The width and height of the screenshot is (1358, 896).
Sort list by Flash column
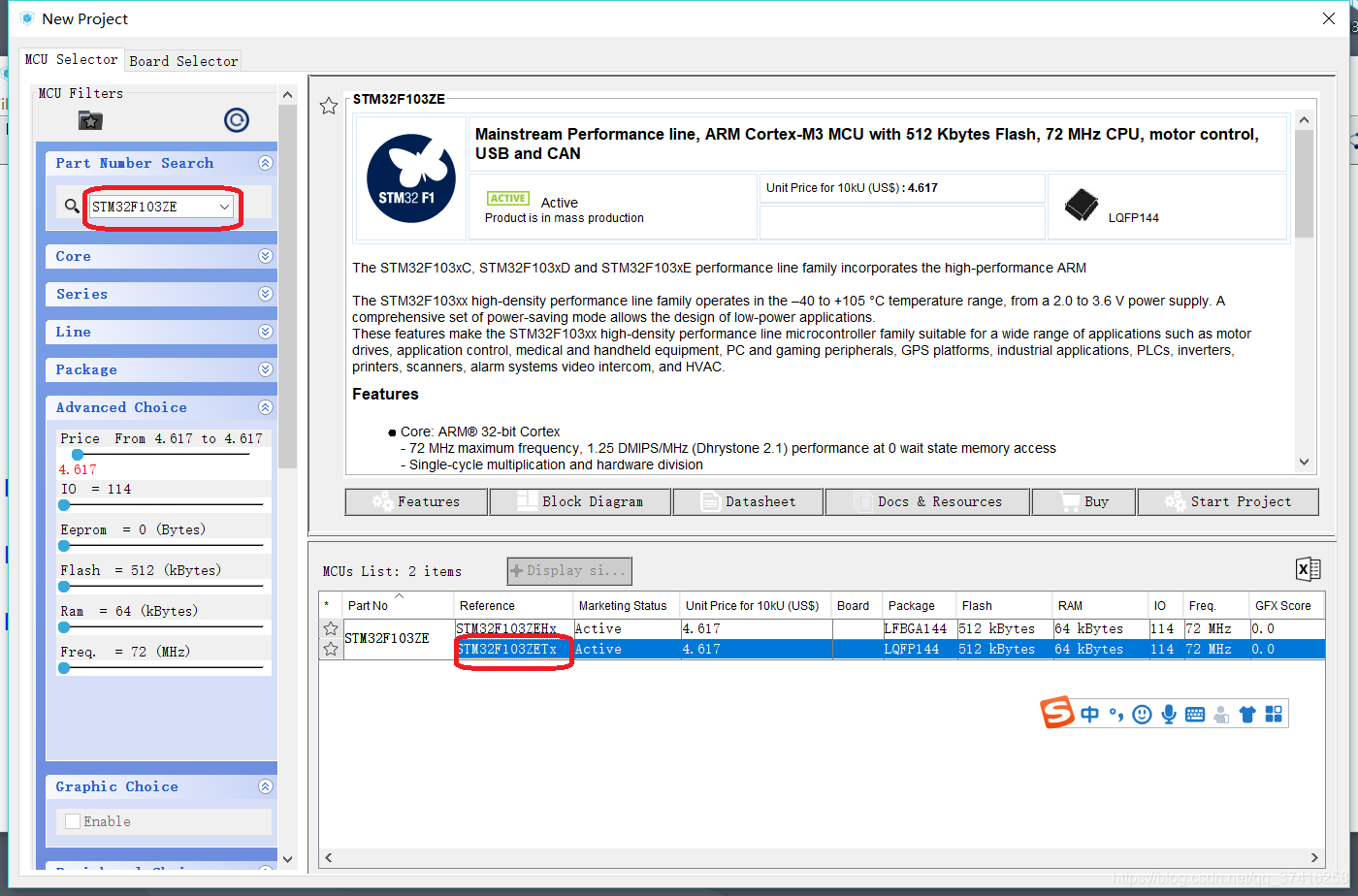click(1004, 605)
